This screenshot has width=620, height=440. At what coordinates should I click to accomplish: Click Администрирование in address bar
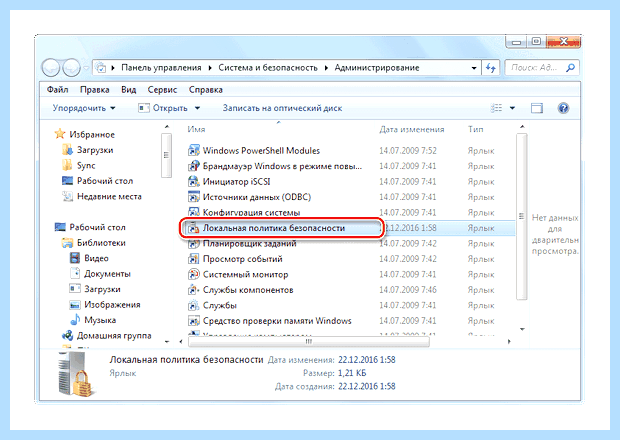(x=377, y=68)
